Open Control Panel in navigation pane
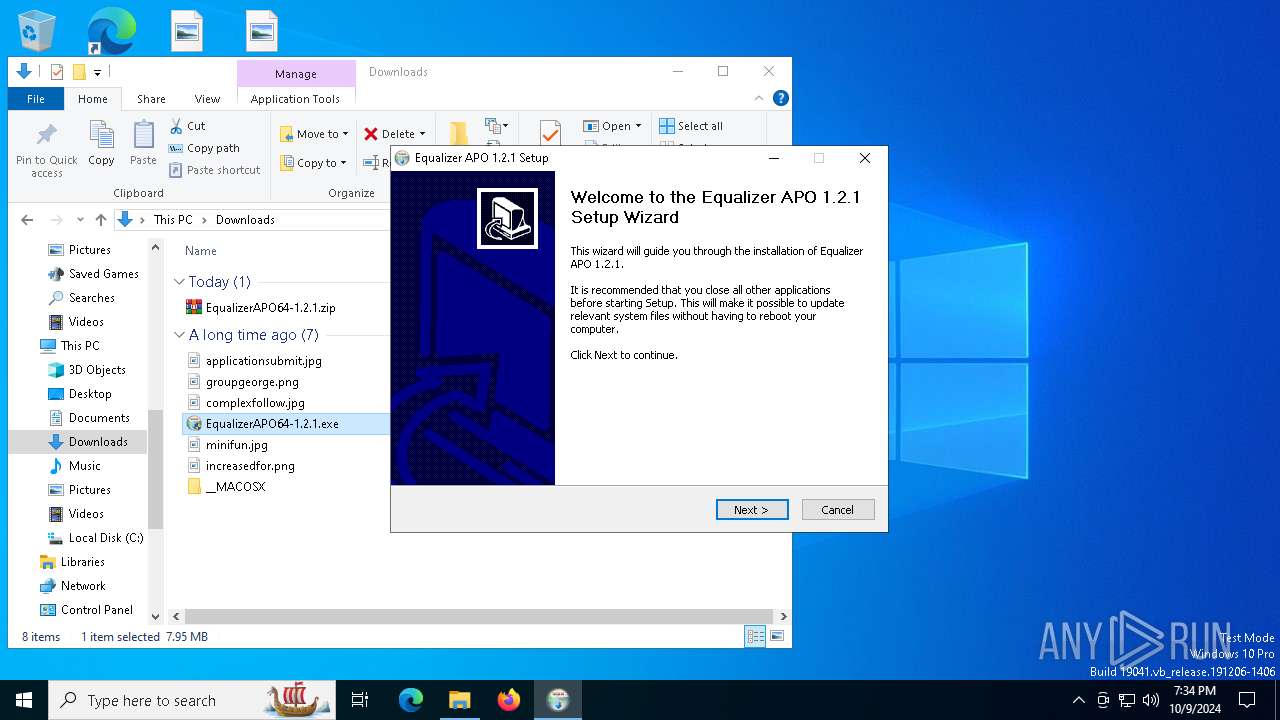The height and width of the screenshot is (720, 1280). pyautogui.click(x=86, y=610)
